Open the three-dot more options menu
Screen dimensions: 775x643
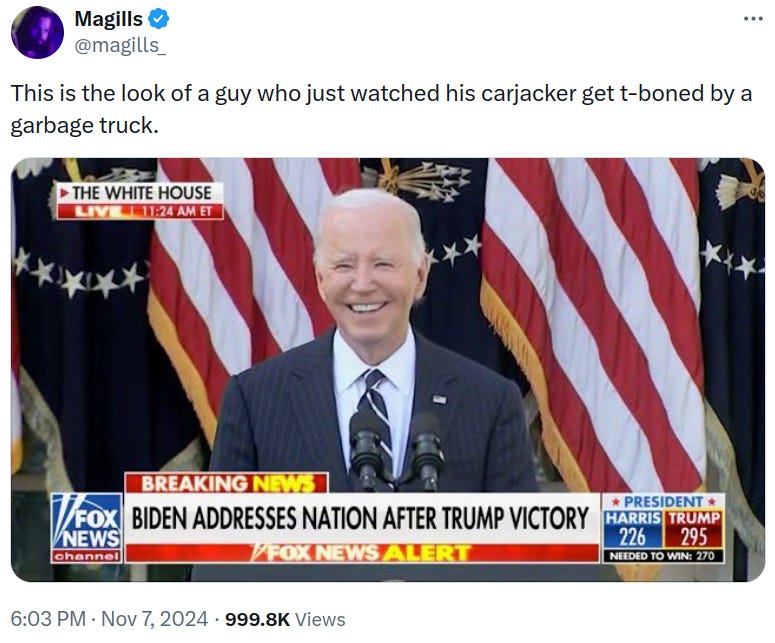[x=753, y=19]
